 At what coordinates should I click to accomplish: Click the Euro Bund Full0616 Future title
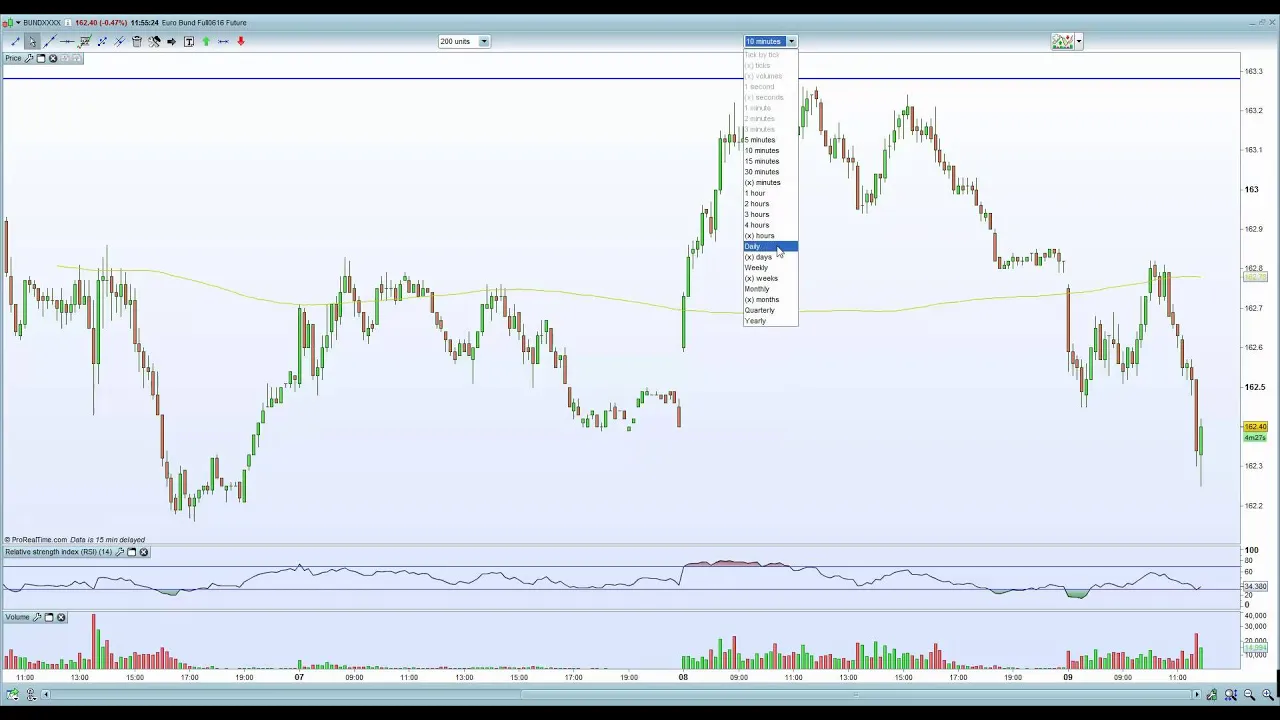(x=204, y=22)
